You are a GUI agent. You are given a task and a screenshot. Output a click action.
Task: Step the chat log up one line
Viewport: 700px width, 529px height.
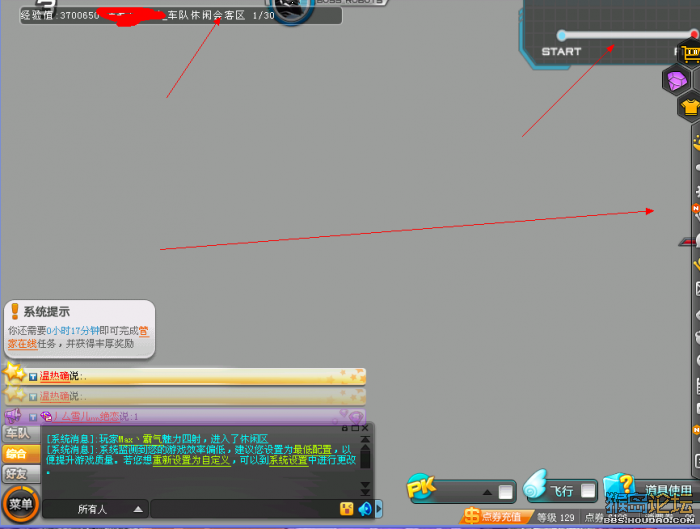[x=365, y=446]
